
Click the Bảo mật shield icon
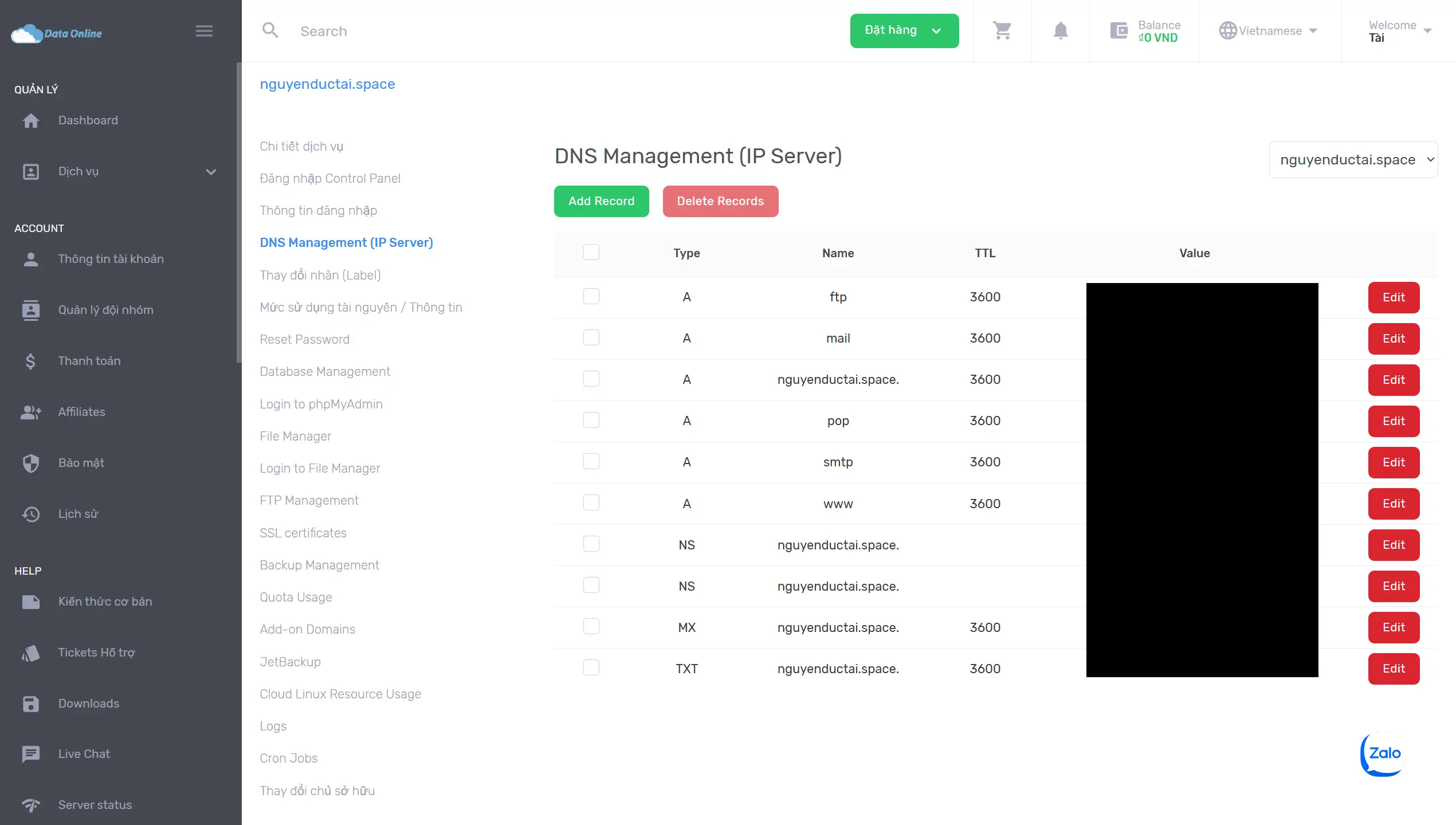point(31,463)
